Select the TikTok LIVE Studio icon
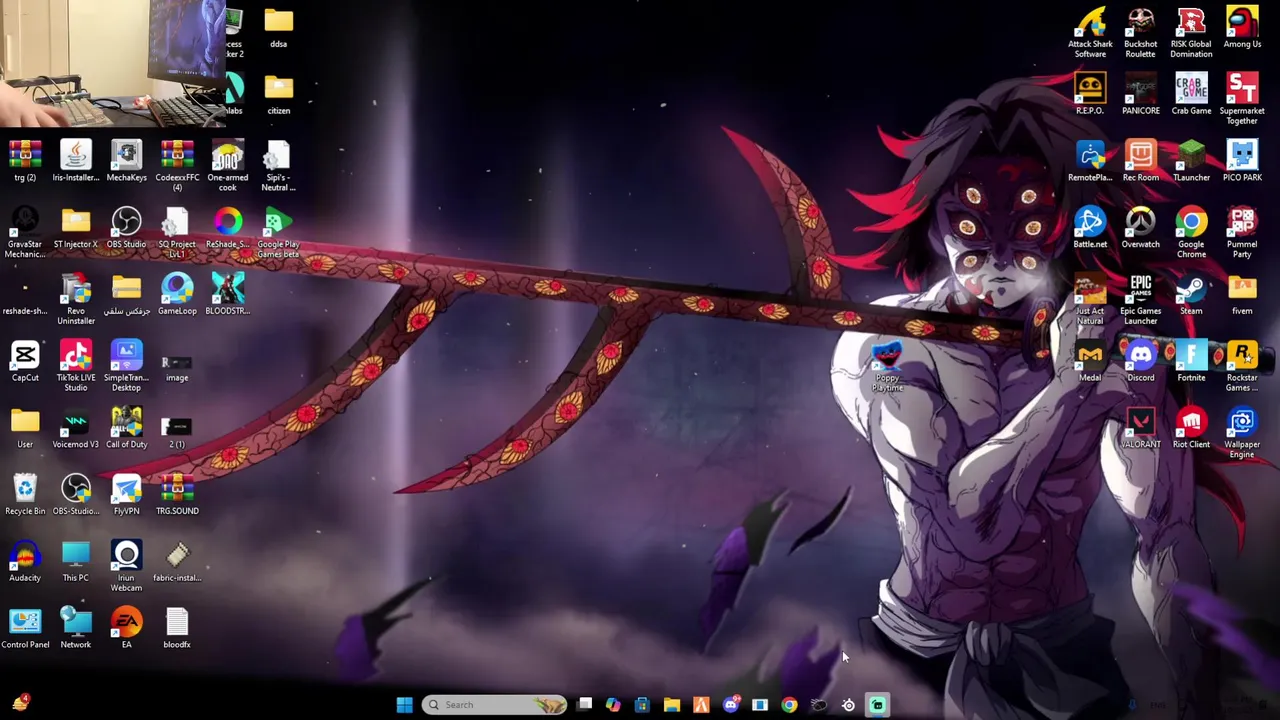1280x720 pixels. [76, 366]
